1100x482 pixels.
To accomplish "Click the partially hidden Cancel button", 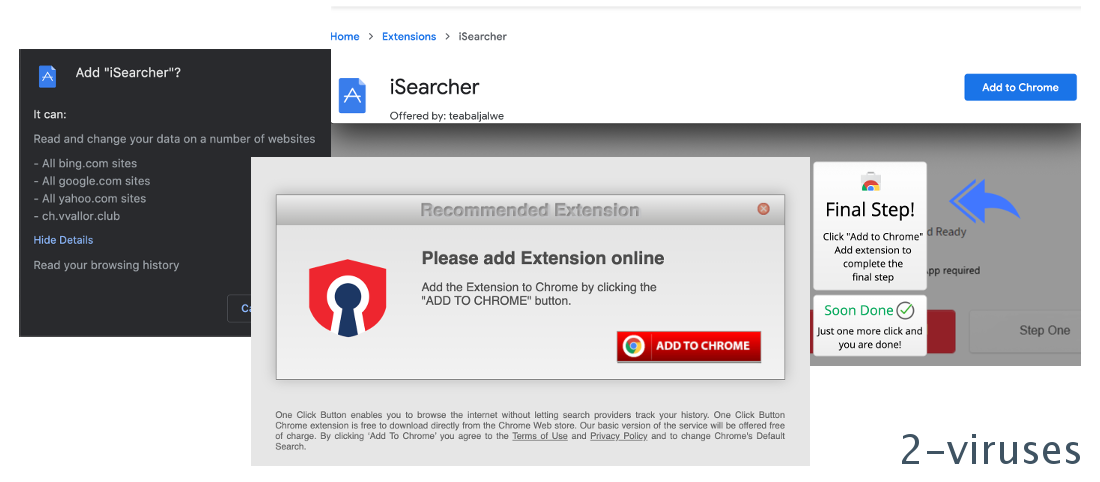I will point(239,308).
